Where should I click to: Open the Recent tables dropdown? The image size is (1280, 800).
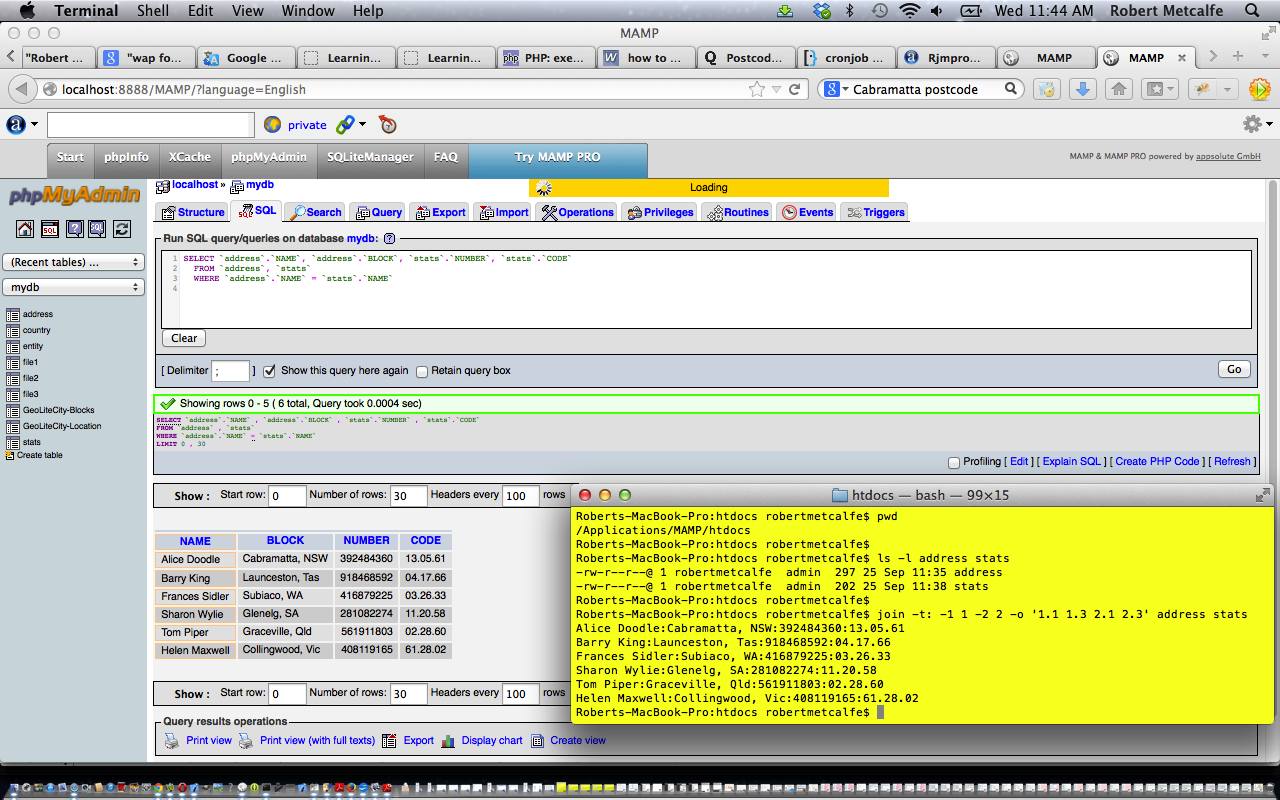74,262
